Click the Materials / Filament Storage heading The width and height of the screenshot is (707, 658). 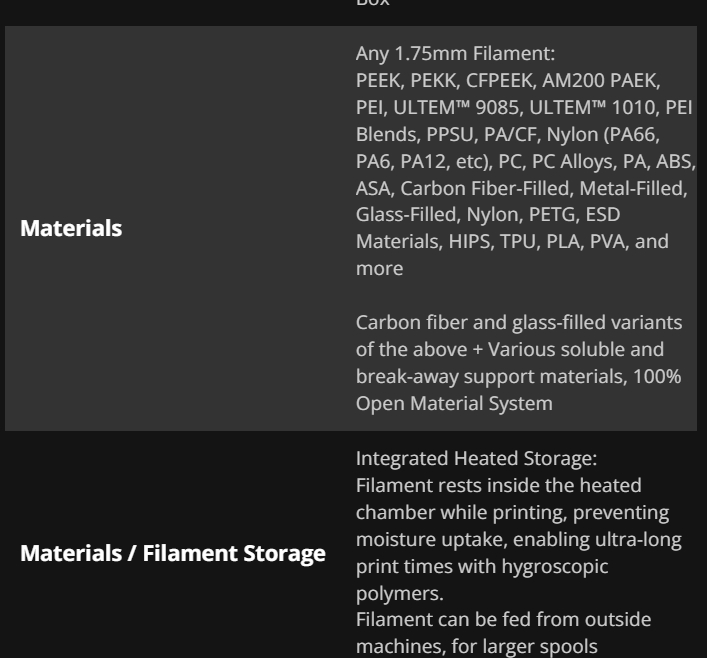(173, 553)
